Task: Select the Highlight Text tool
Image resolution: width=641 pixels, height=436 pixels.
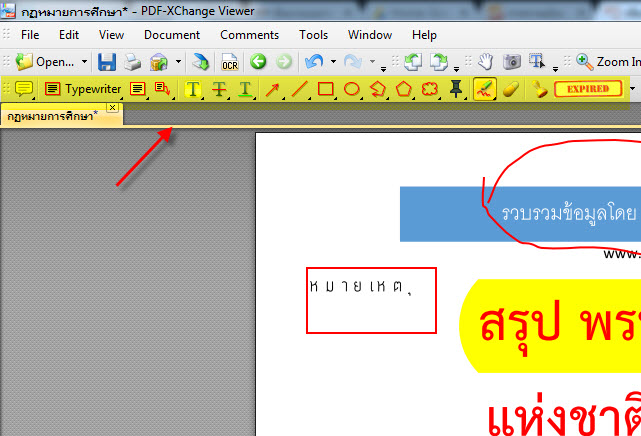Action: [193, 89]
